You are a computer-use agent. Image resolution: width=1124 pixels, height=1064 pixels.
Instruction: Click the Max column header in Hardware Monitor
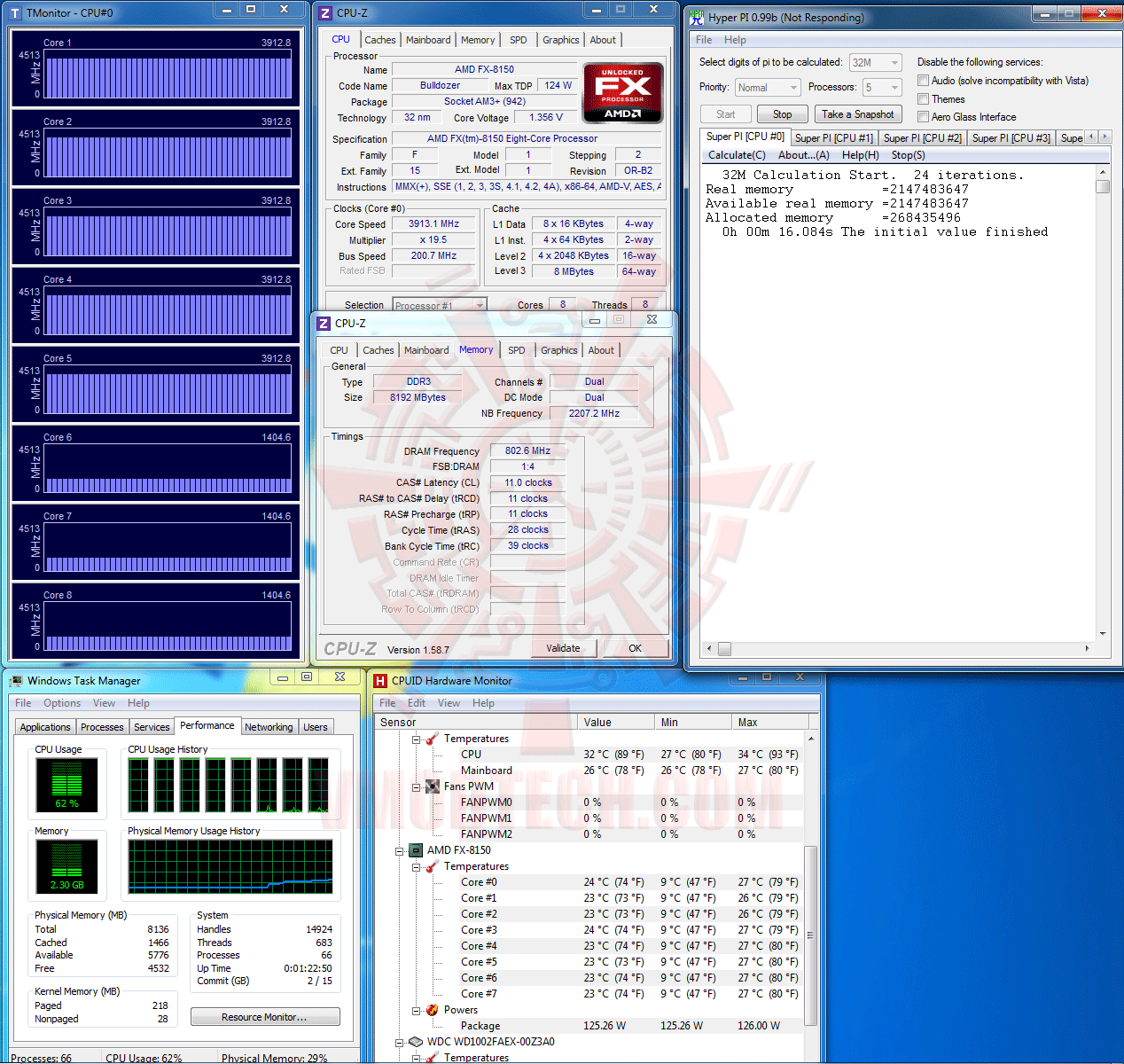point(770,722)
